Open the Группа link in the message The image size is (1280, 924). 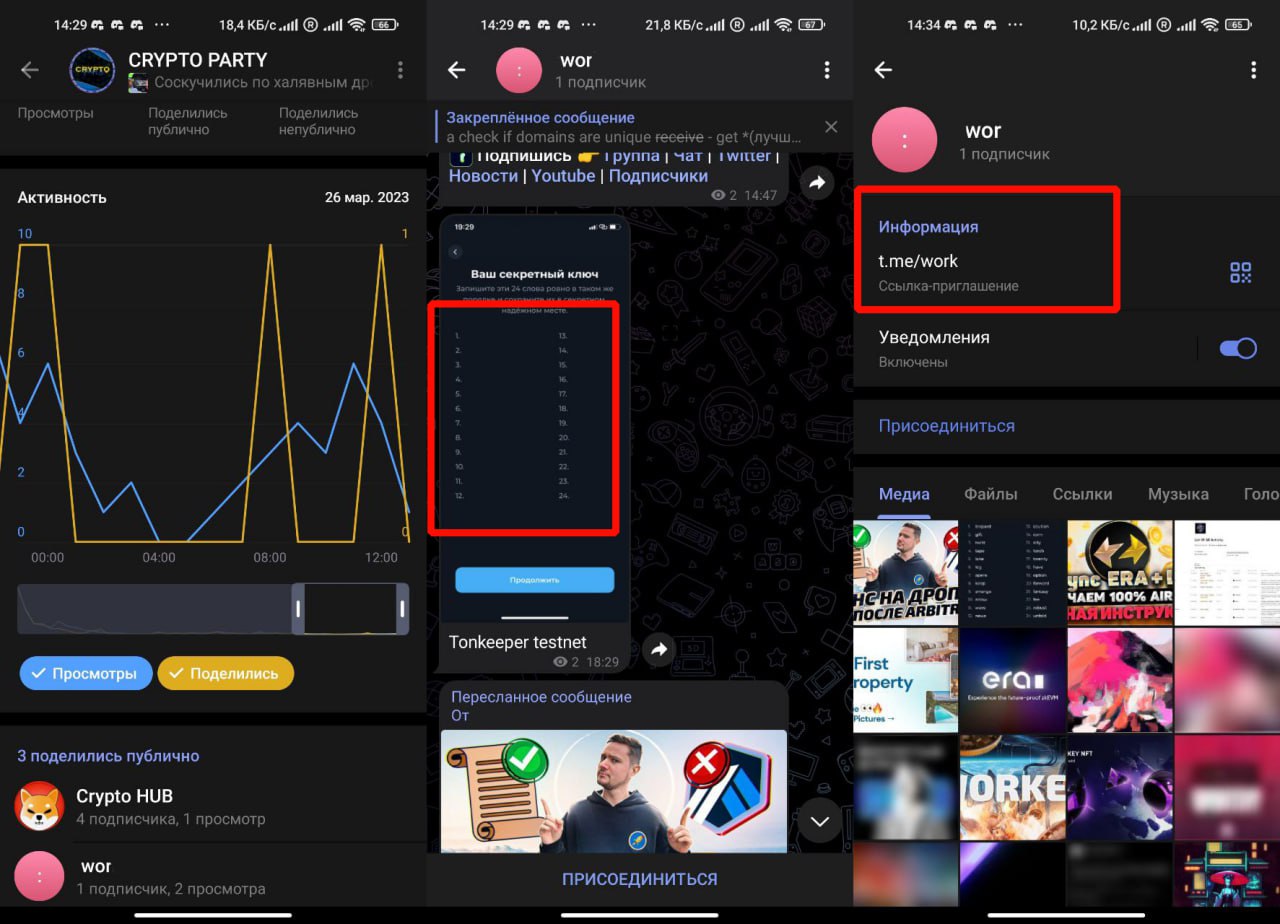632,155
